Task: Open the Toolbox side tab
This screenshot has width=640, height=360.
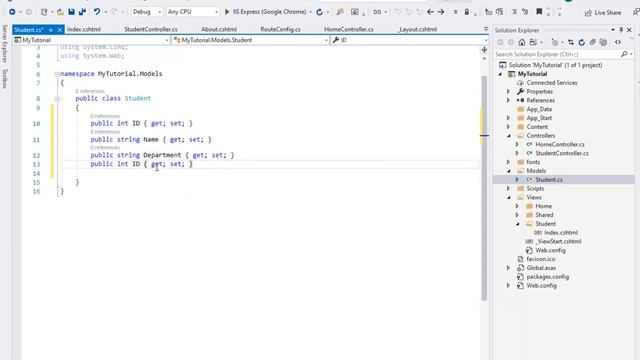Action: (4, 78)
